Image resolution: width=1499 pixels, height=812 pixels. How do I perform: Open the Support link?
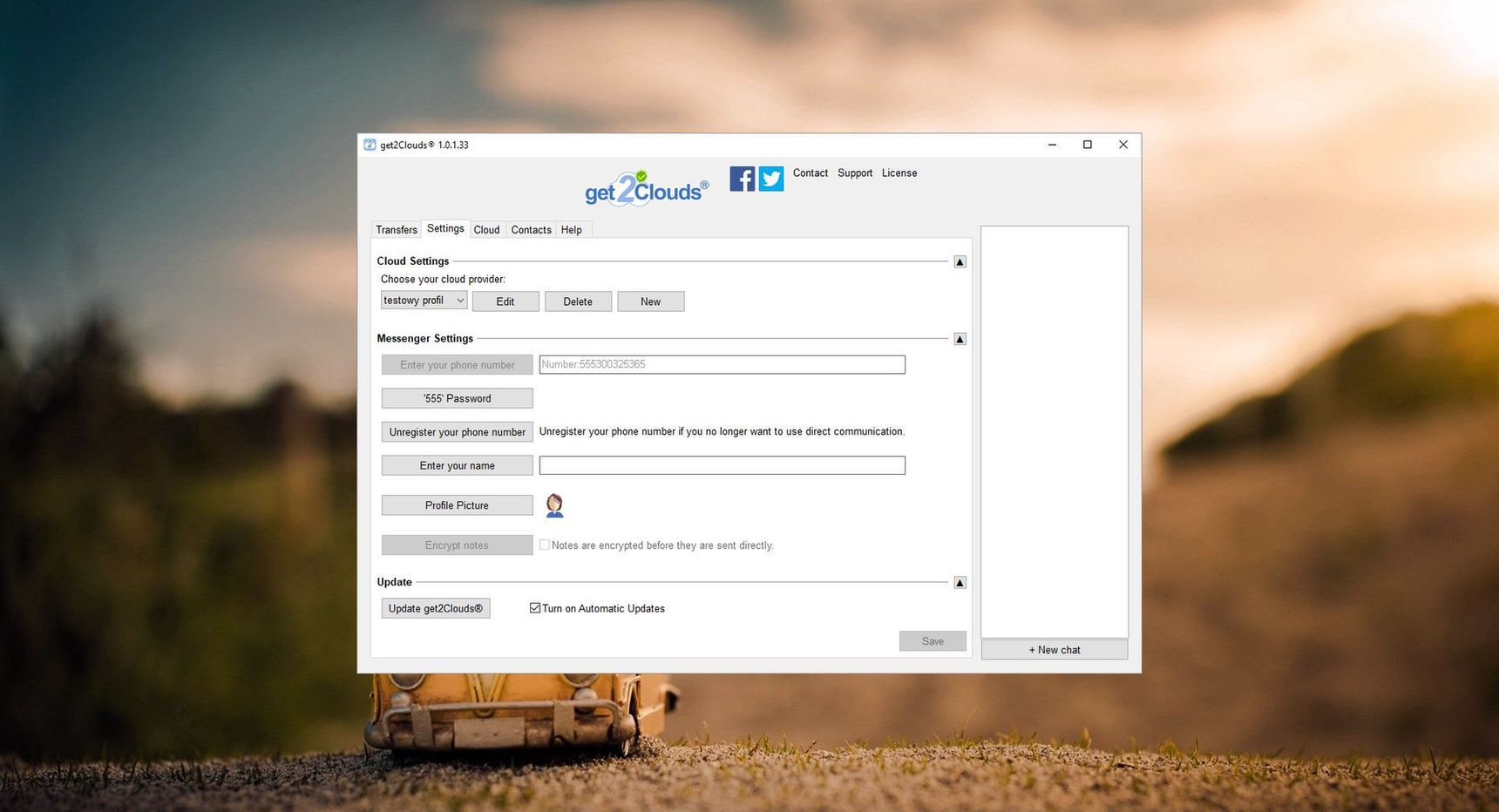855,173
